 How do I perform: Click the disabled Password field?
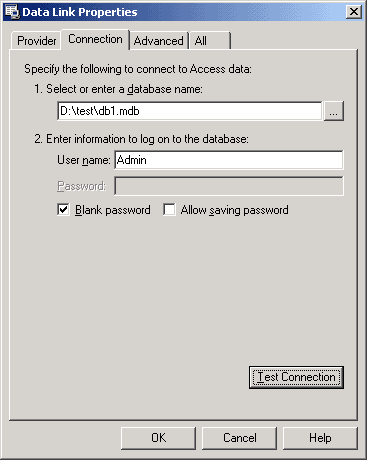[x=229, y=186]
